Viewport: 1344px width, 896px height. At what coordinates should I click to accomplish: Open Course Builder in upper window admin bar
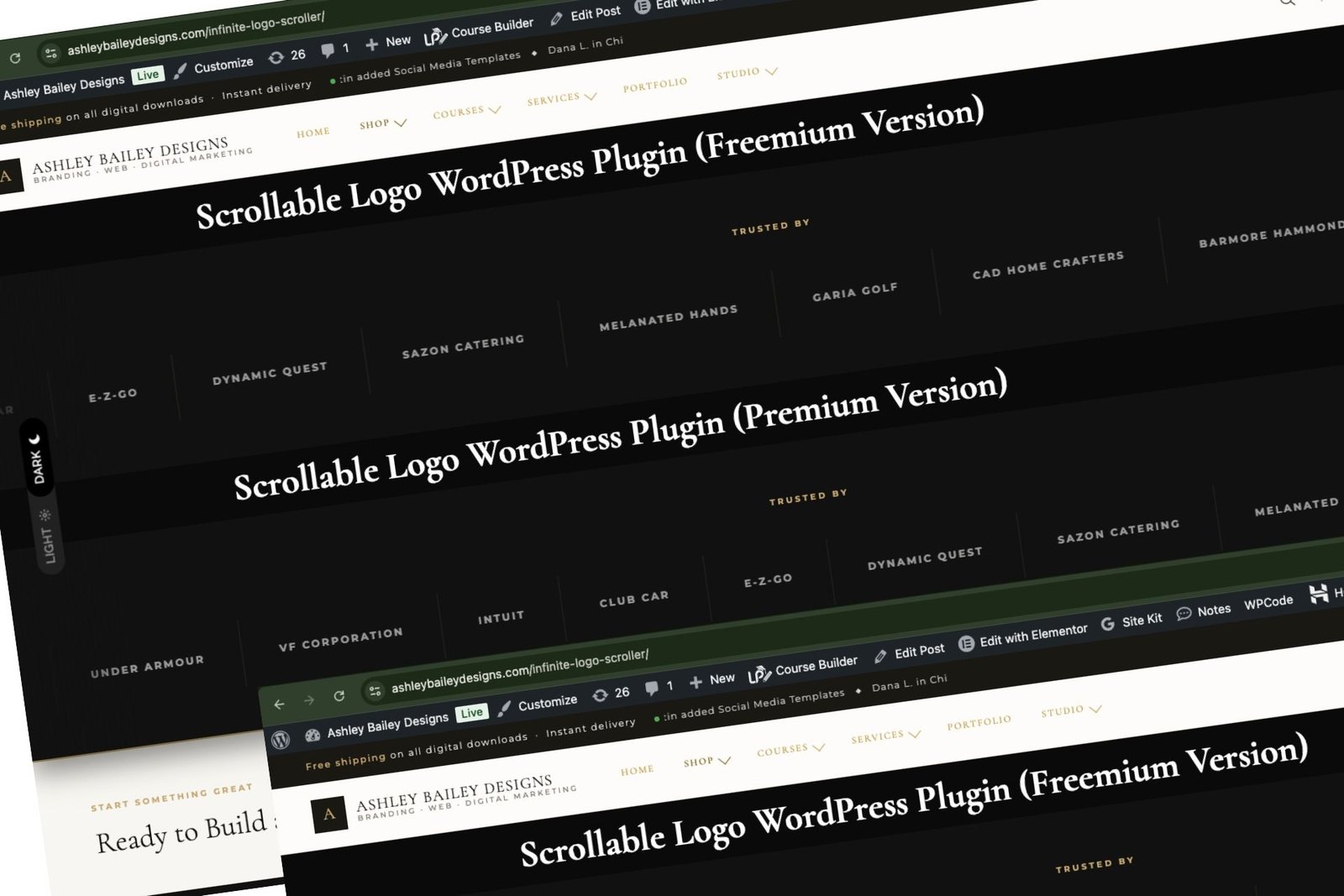coord(479,30)
